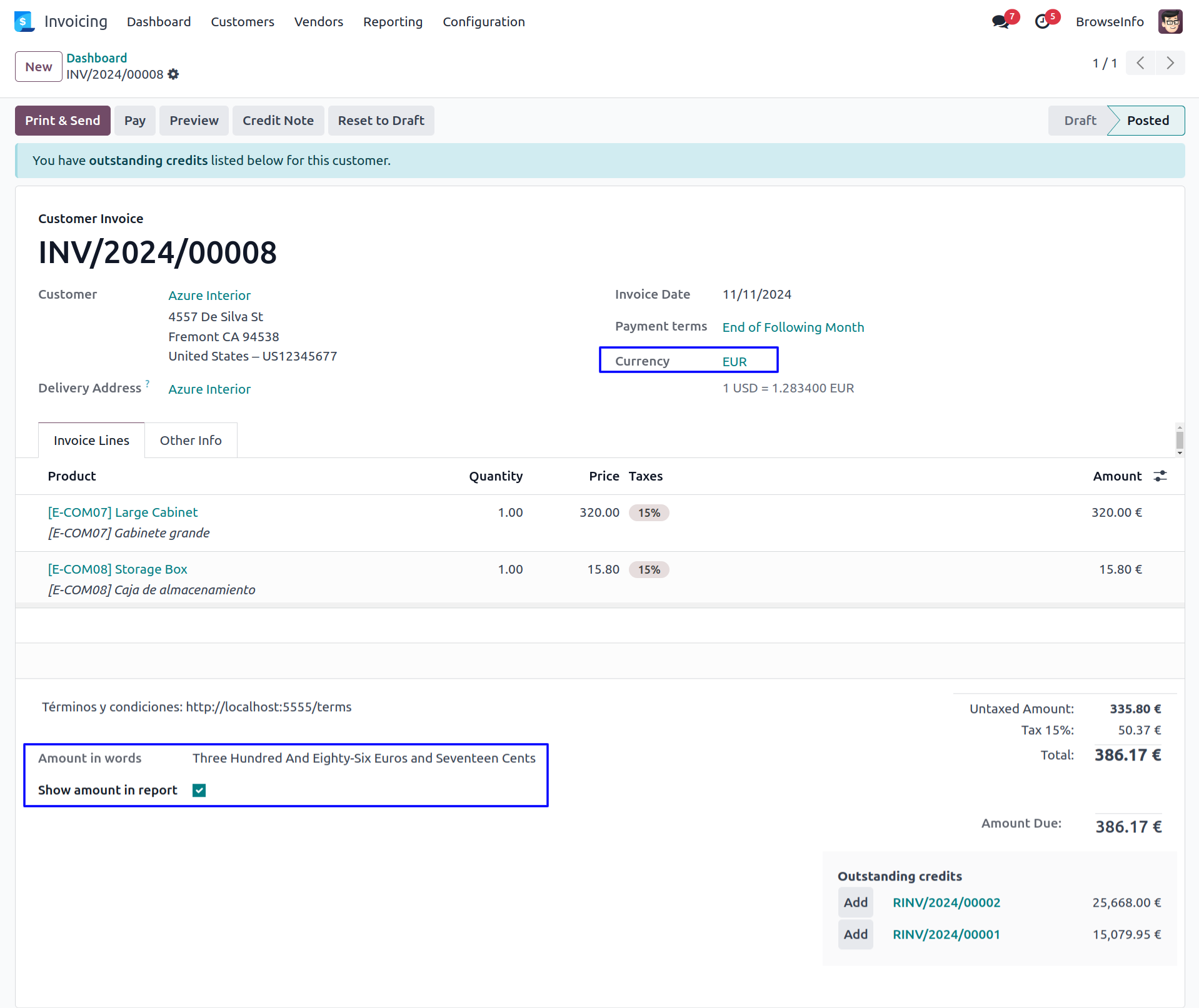Click the Print & Send button

(63, 121)
